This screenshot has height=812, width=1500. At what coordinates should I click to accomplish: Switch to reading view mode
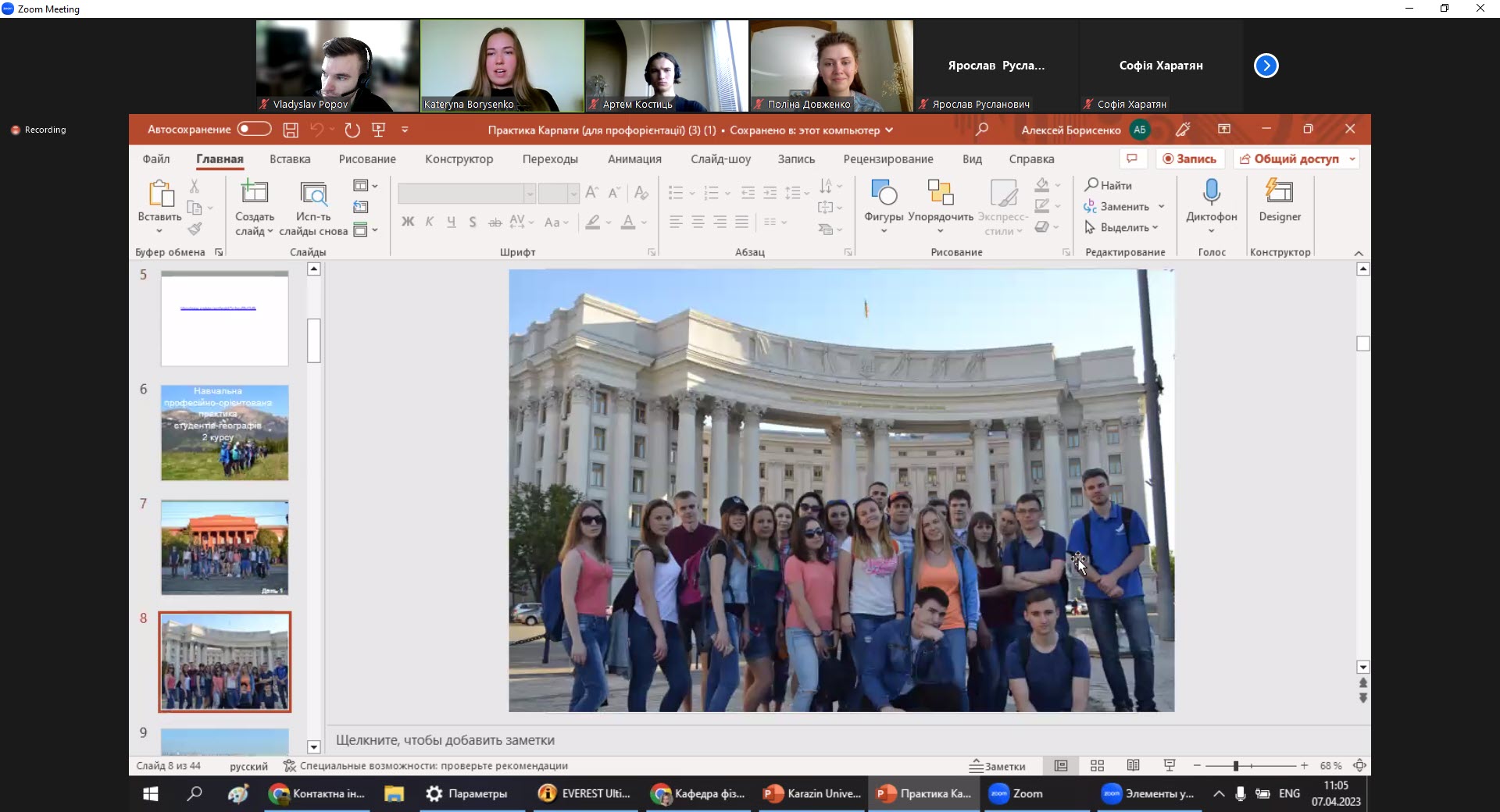[1133, 766]
